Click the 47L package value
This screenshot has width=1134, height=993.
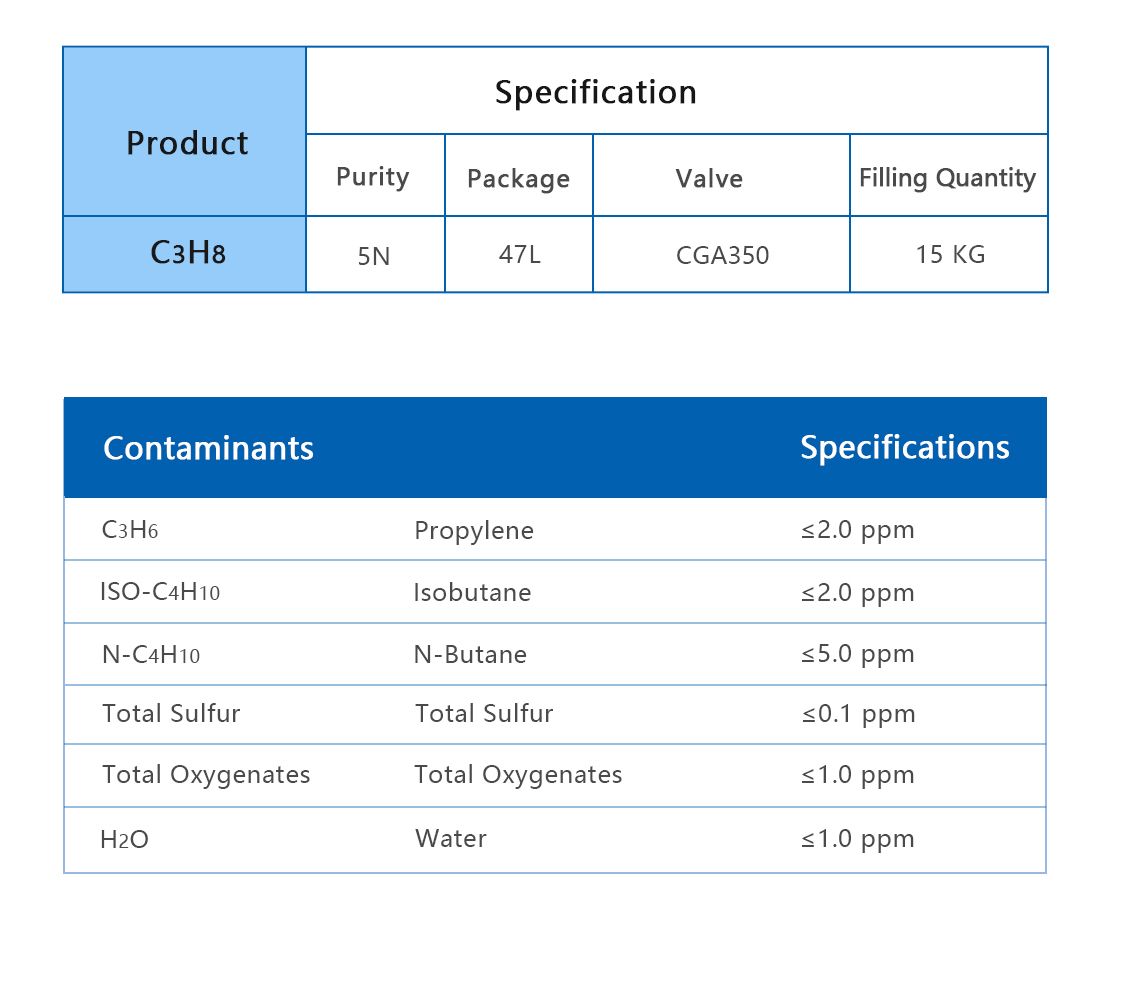519,254
